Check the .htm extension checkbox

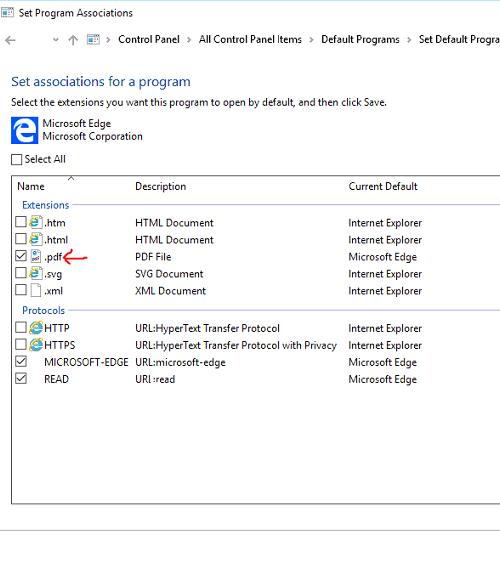pyautogui.click(x=21, y=222)
